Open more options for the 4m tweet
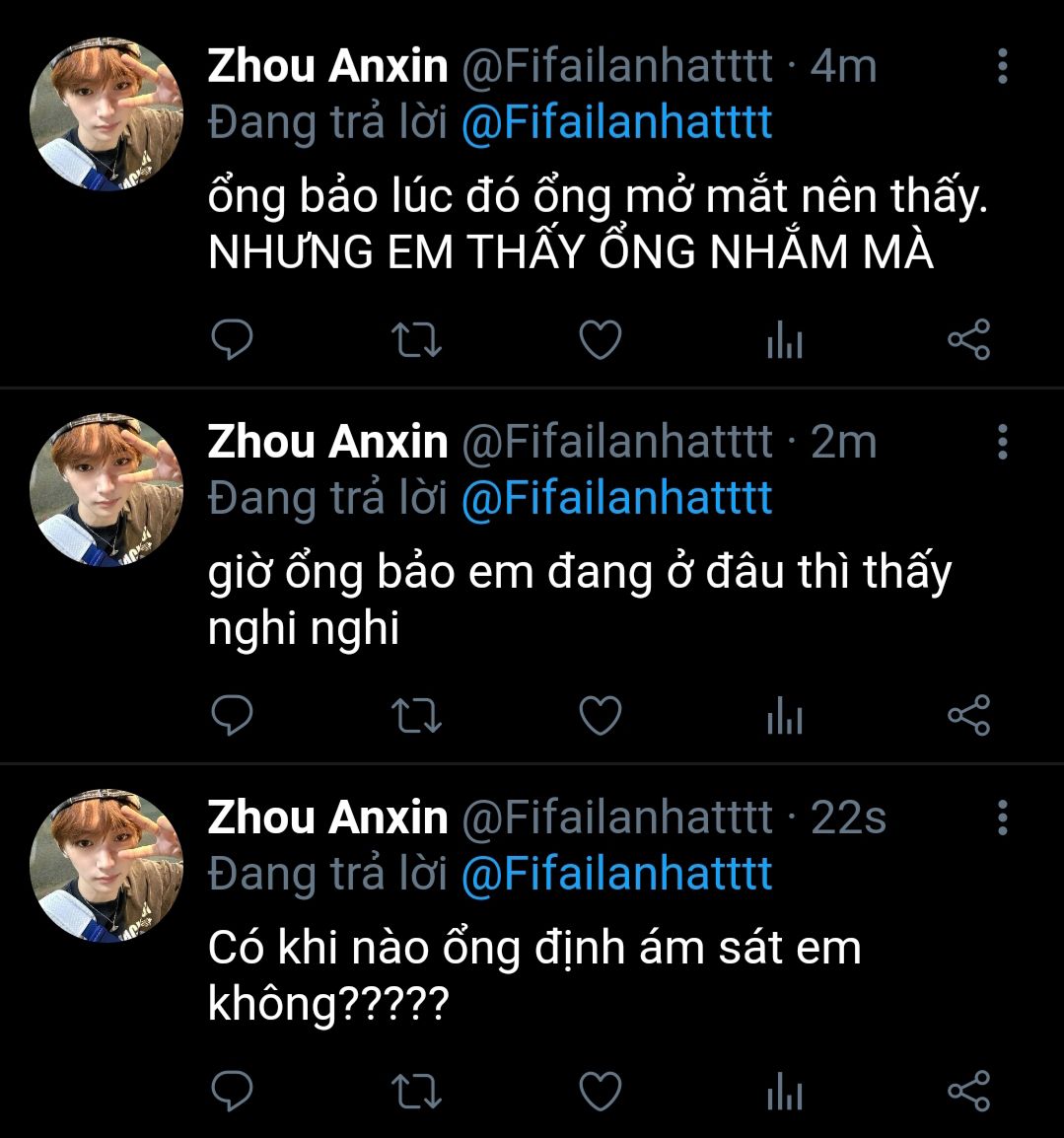This screenshot has width=1064, height=1138. (x=1002, y=66)
